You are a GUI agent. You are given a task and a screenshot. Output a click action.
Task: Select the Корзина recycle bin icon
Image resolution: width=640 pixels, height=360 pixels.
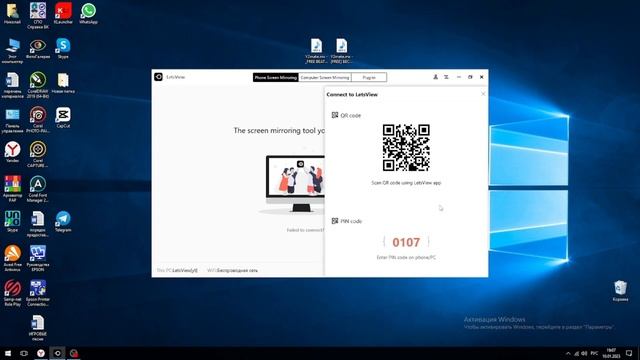point(620,291)
